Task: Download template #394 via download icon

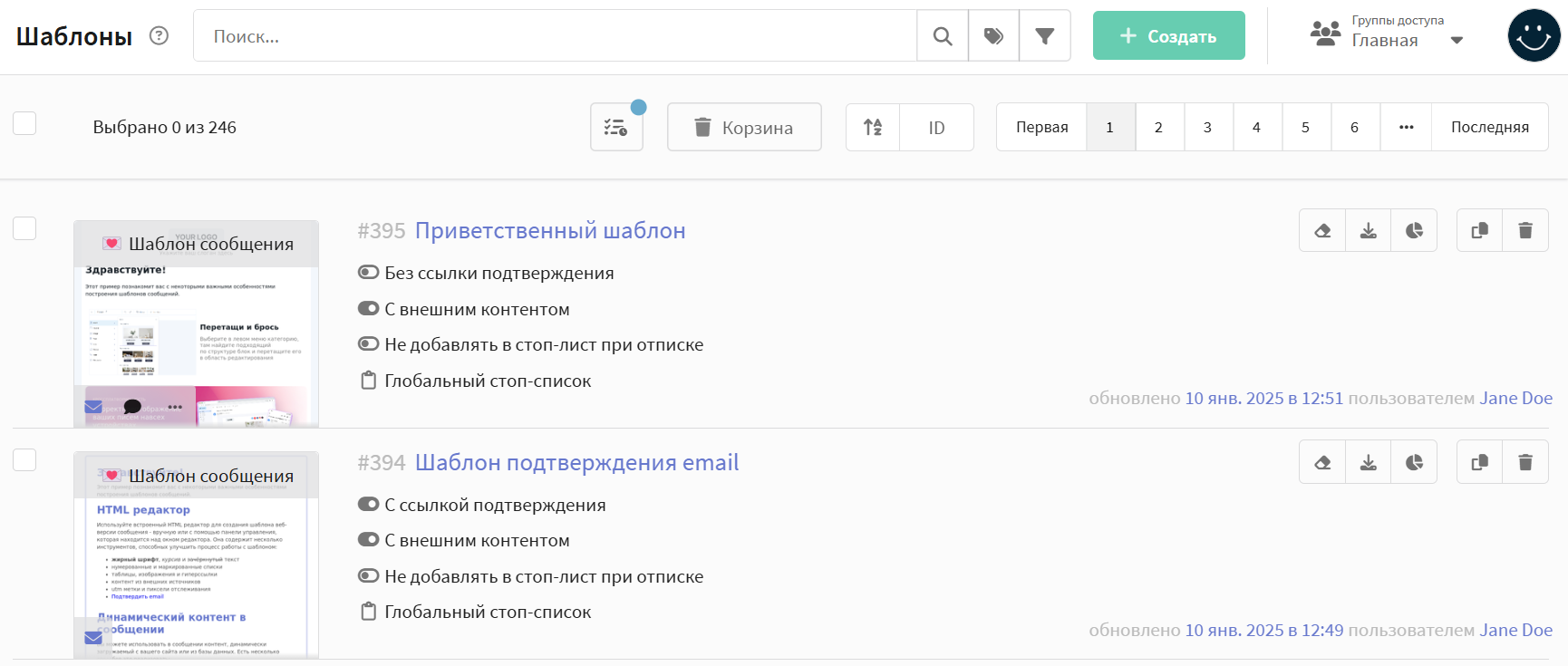Action: tap(1369, 462)
